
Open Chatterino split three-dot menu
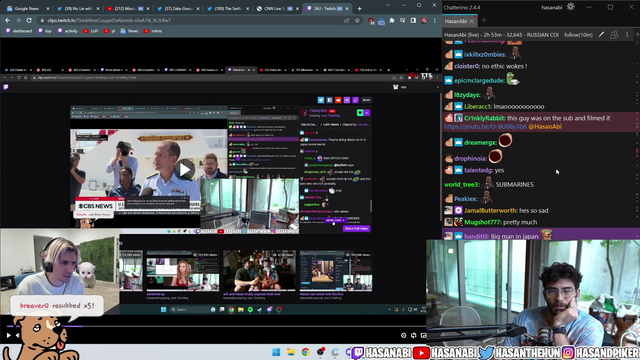[627, 35]
